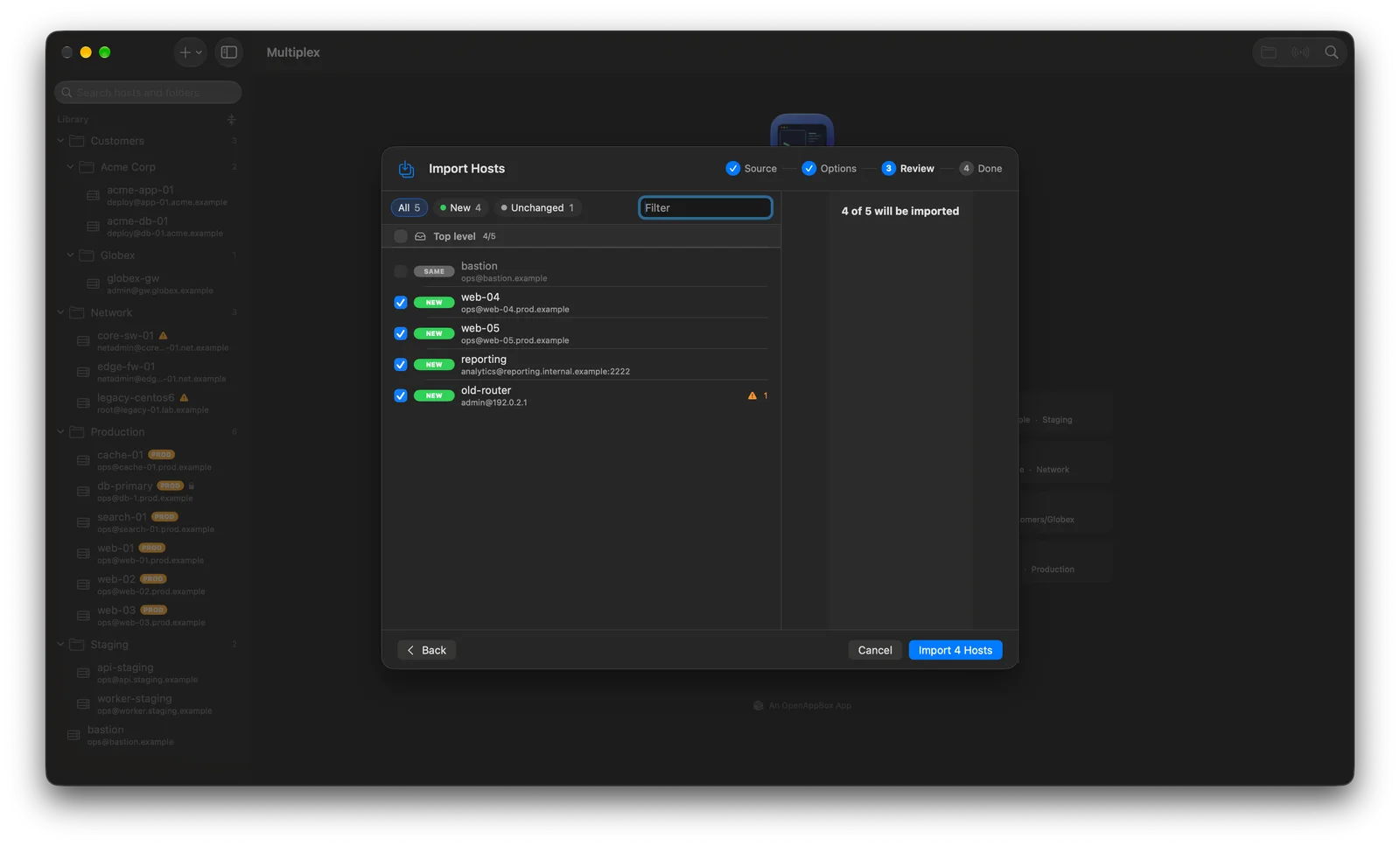
Task: Collapse the Production folder chevron
Action: (x=60, y=432)
